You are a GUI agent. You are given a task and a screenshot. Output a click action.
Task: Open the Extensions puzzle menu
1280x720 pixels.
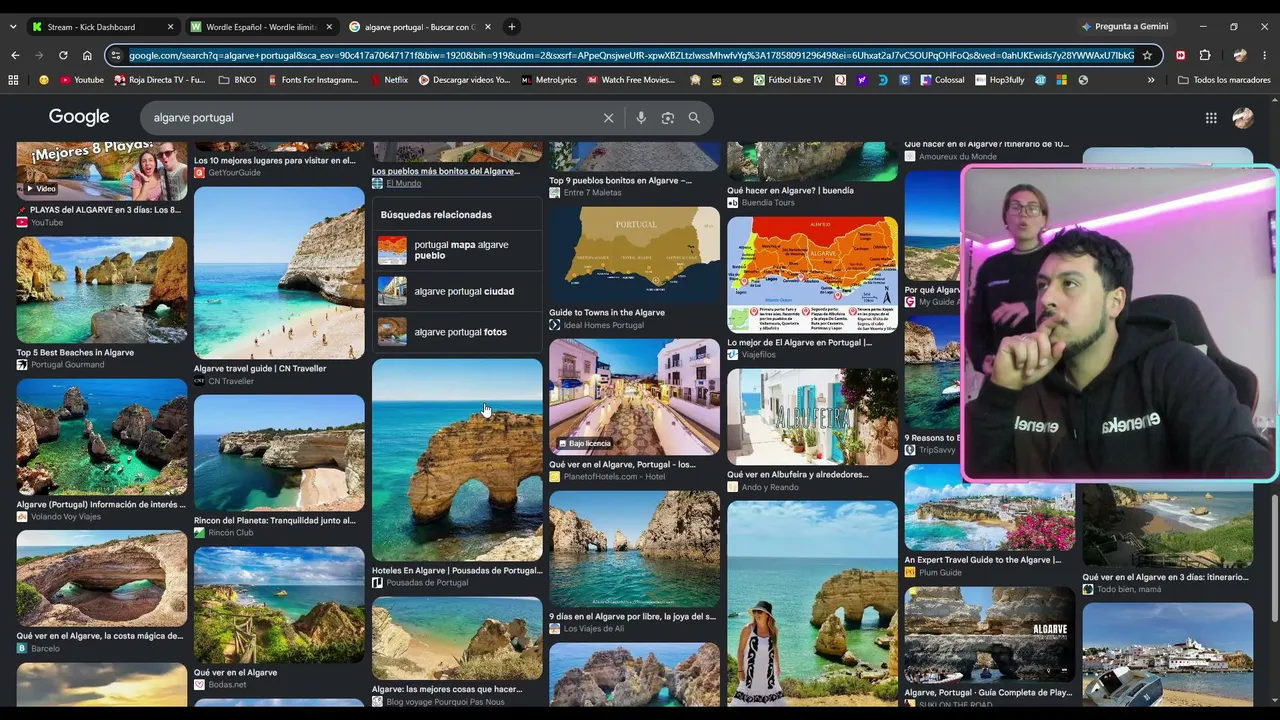(1205, 55)
